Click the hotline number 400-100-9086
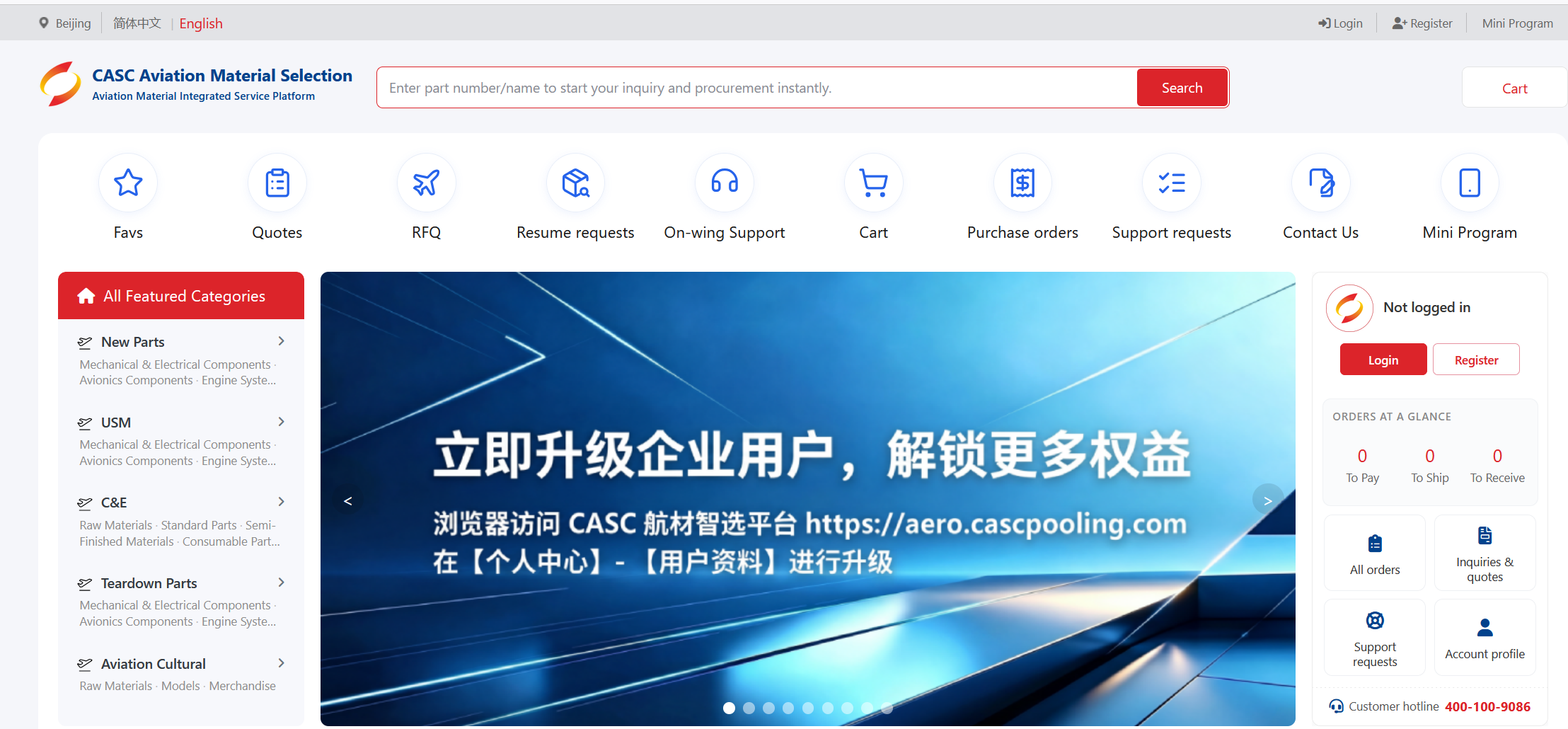Screen dimensions: 1568x729 click(1487, 706)
